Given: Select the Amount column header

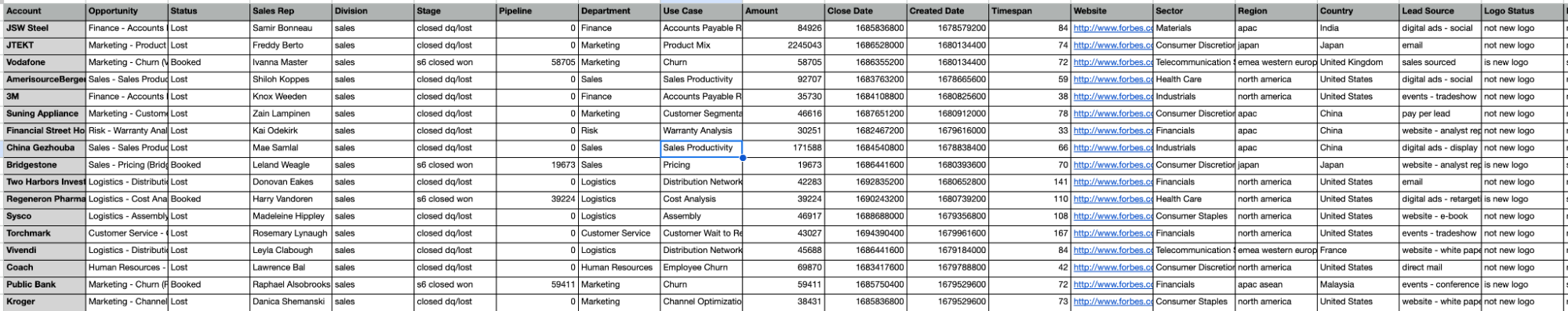Looking at the screenshot, I should coord(784,11).
